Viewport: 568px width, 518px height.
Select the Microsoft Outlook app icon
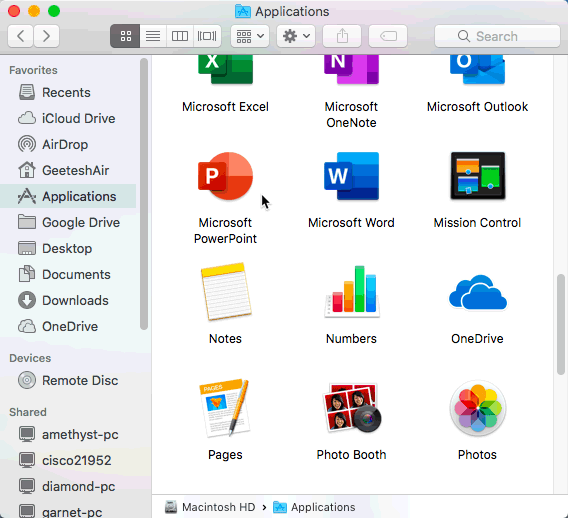pos(477,70)
